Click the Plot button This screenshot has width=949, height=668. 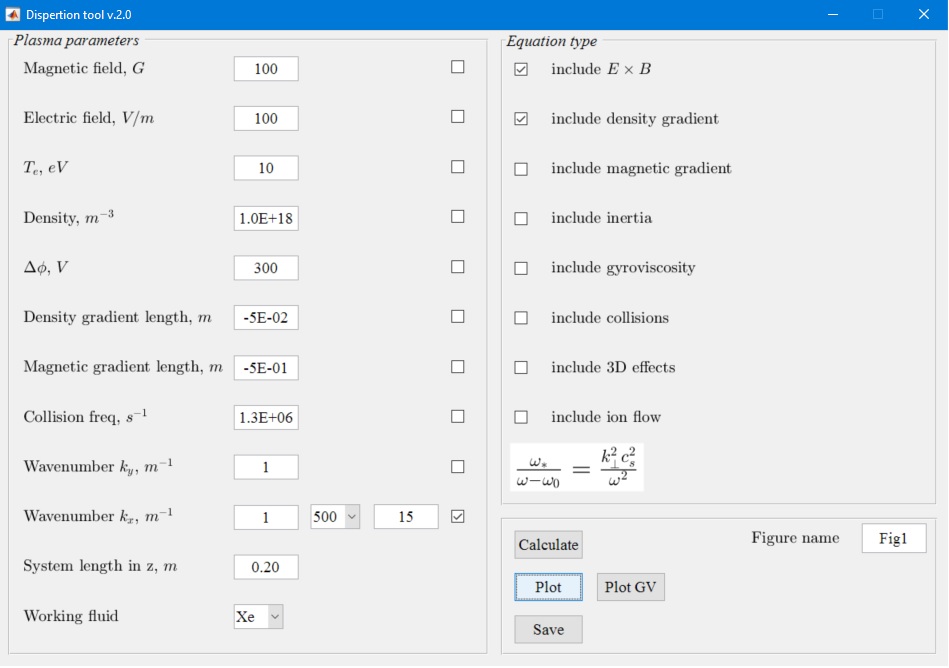548,587
